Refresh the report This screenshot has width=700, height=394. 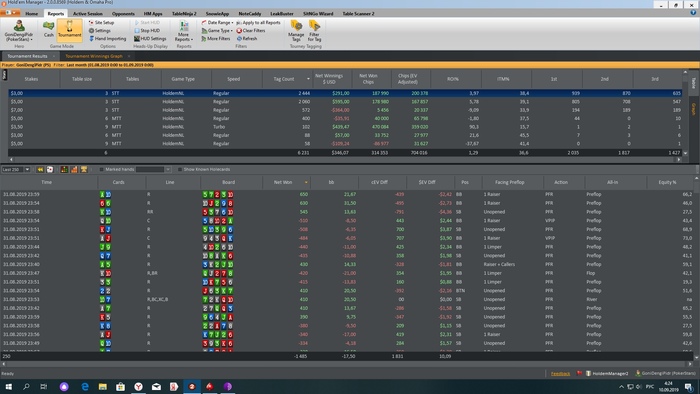pos(247,38)
